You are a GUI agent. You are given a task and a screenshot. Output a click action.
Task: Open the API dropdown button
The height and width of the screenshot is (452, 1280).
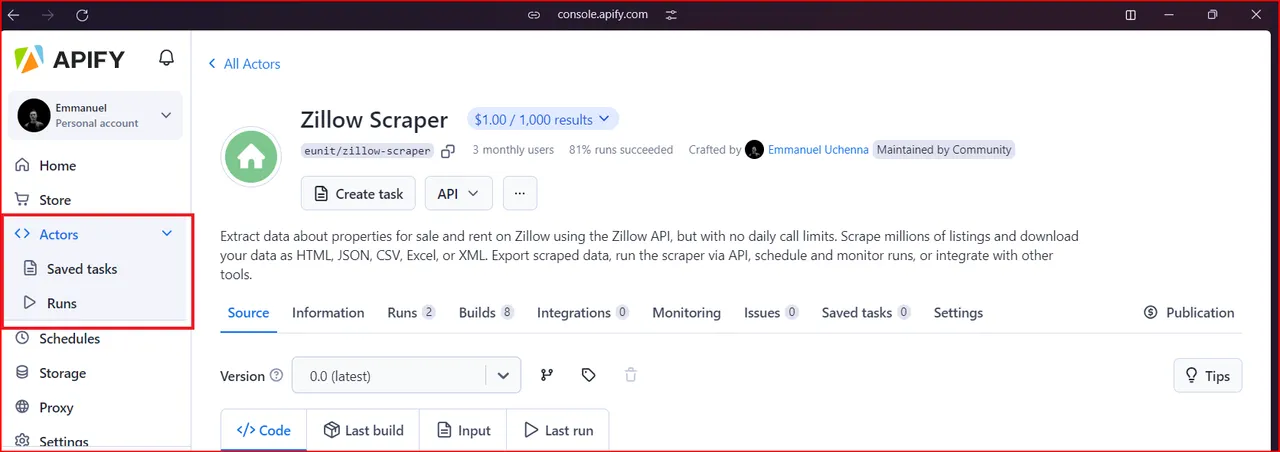pyautogui.click(x=459, y=194)
